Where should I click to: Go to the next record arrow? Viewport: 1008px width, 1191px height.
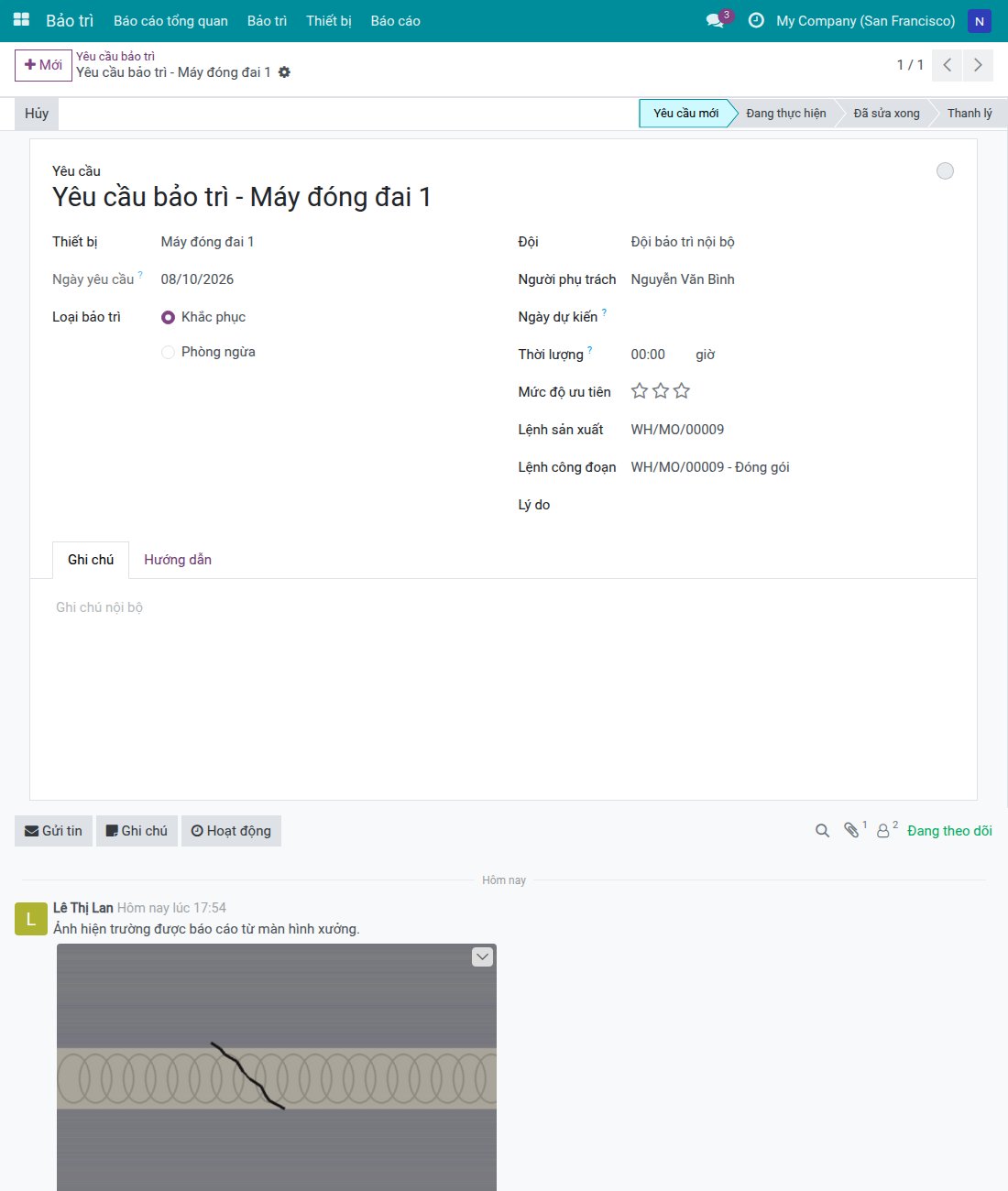[978, 65]
